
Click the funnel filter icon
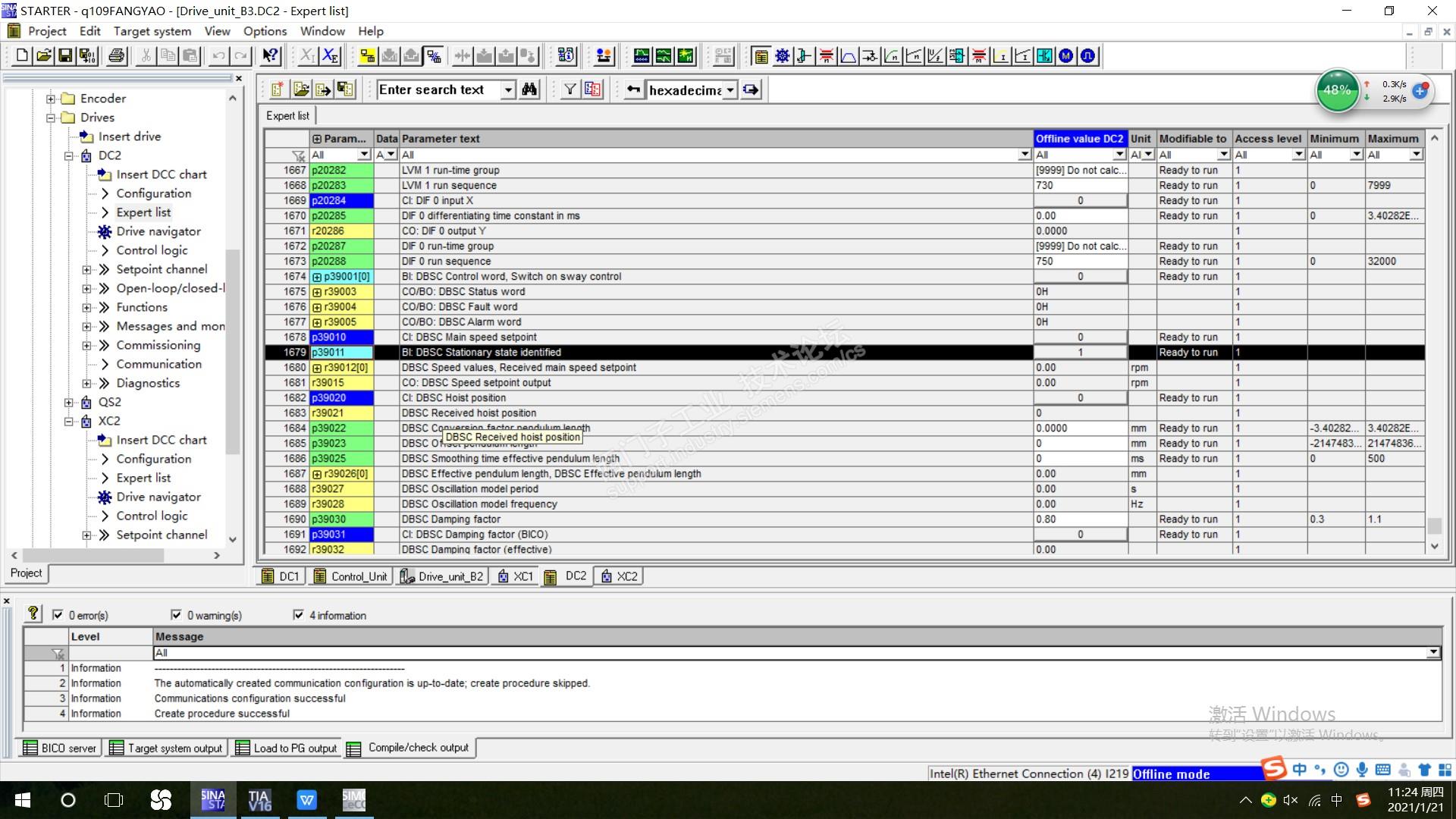point(570,89)
